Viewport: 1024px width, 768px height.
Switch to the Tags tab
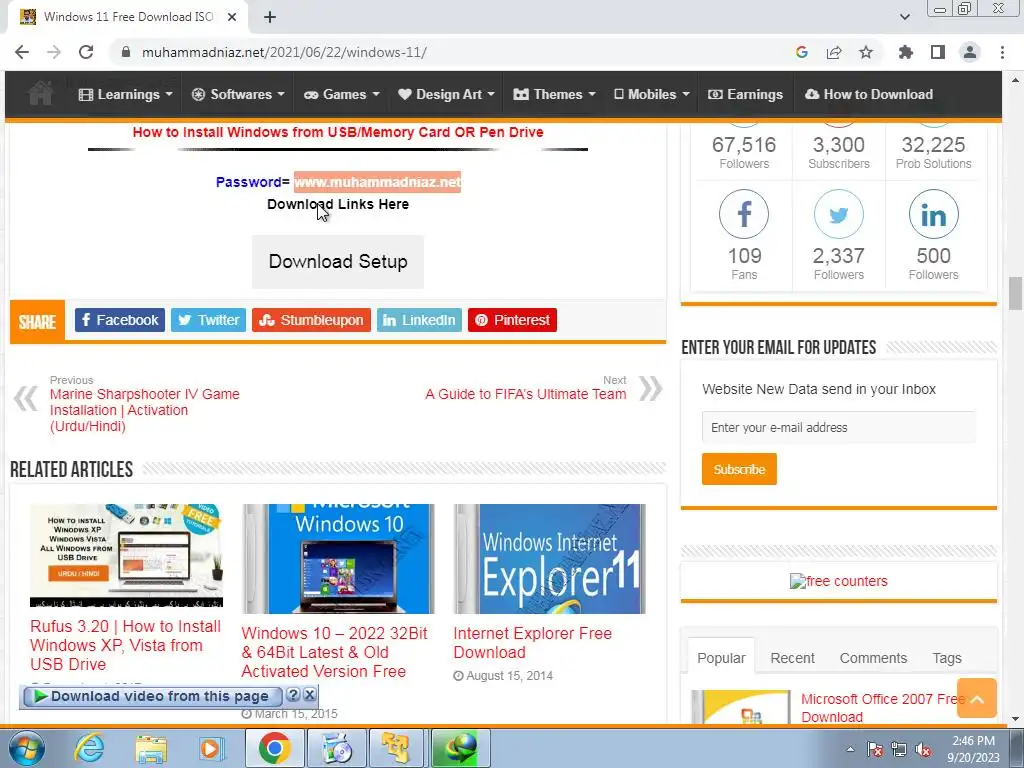947,658
